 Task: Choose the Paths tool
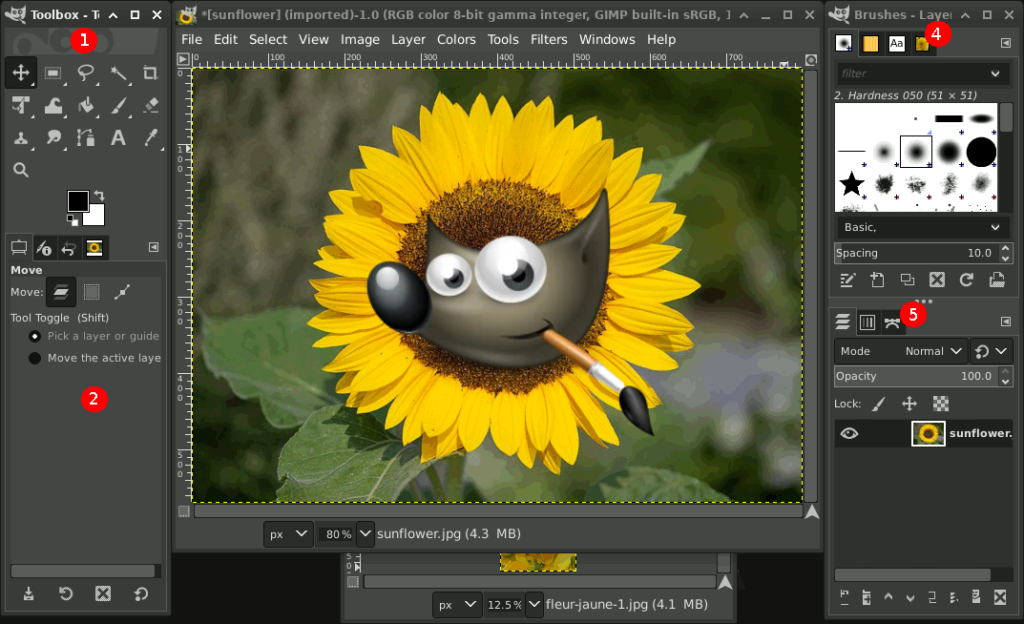click(86, 138)
